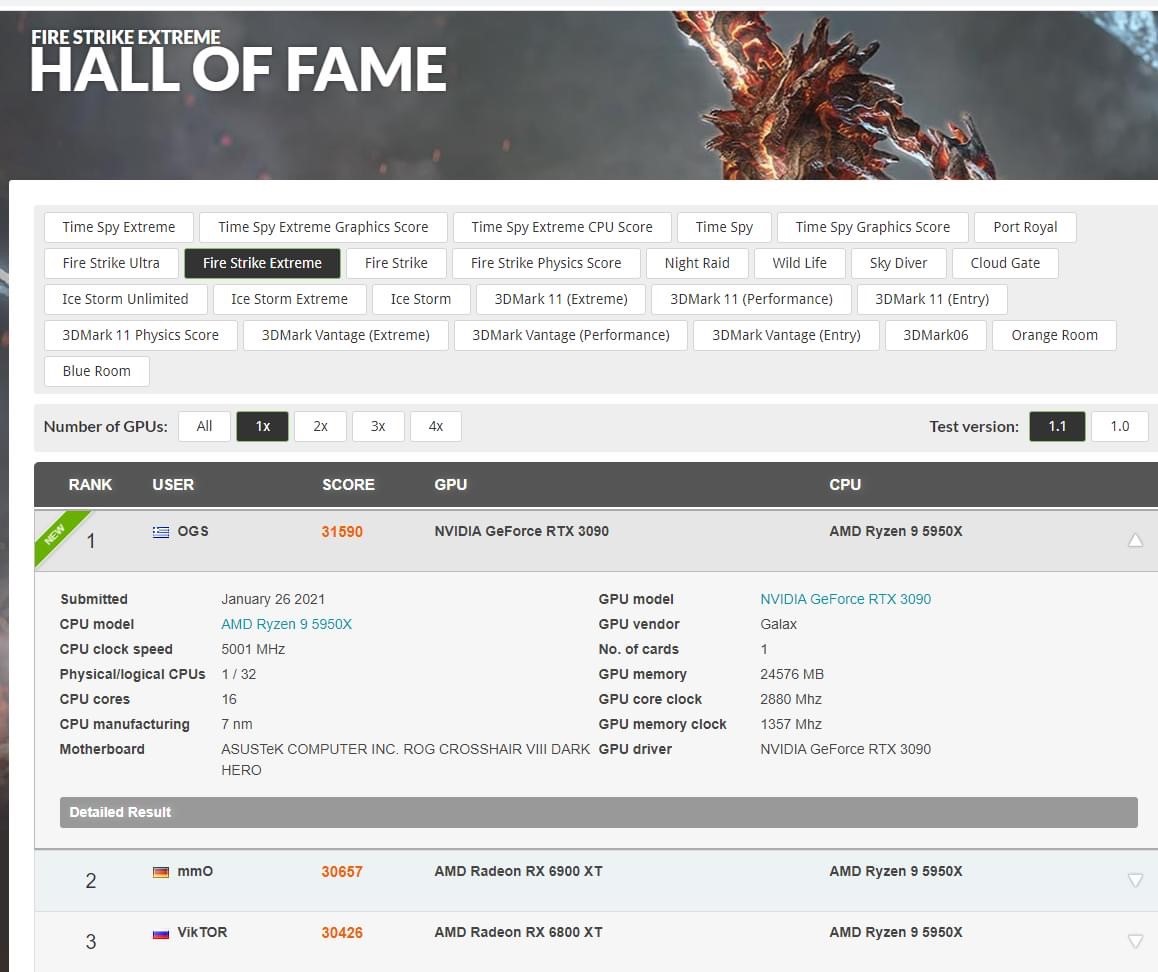Select the 1x GPU filter
Viewport: 1158px width, 972px height.
click(x=262, y=426)
